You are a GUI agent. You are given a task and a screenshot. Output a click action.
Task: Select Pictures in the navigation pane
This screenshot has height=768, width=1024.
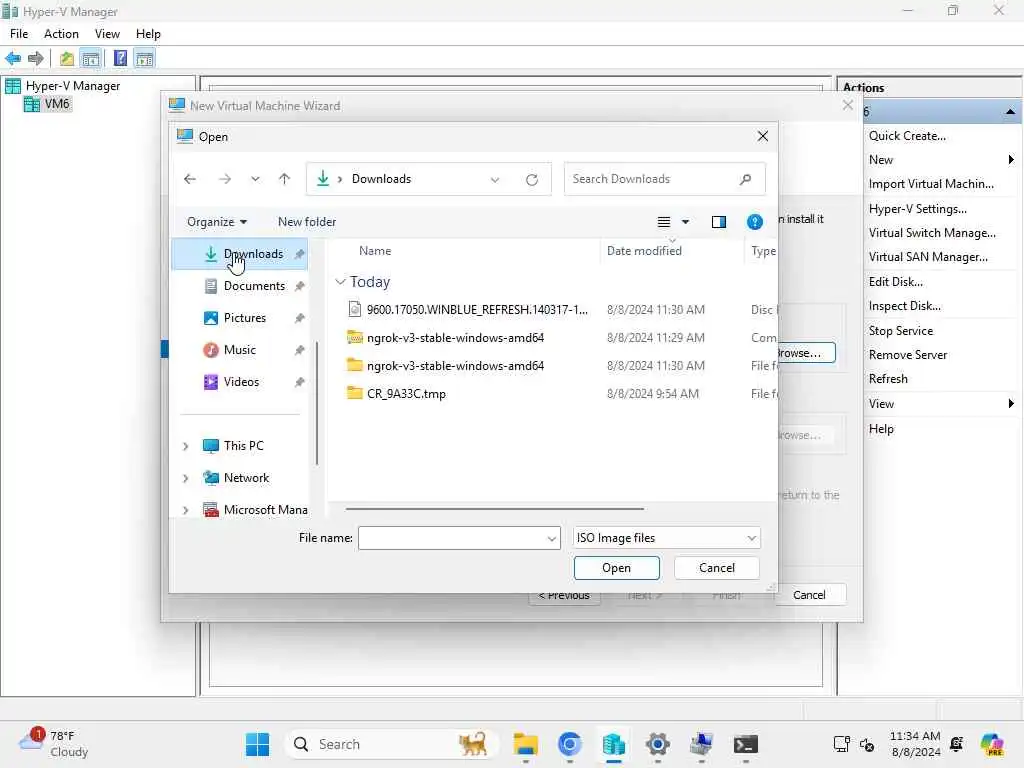[240, 318]
